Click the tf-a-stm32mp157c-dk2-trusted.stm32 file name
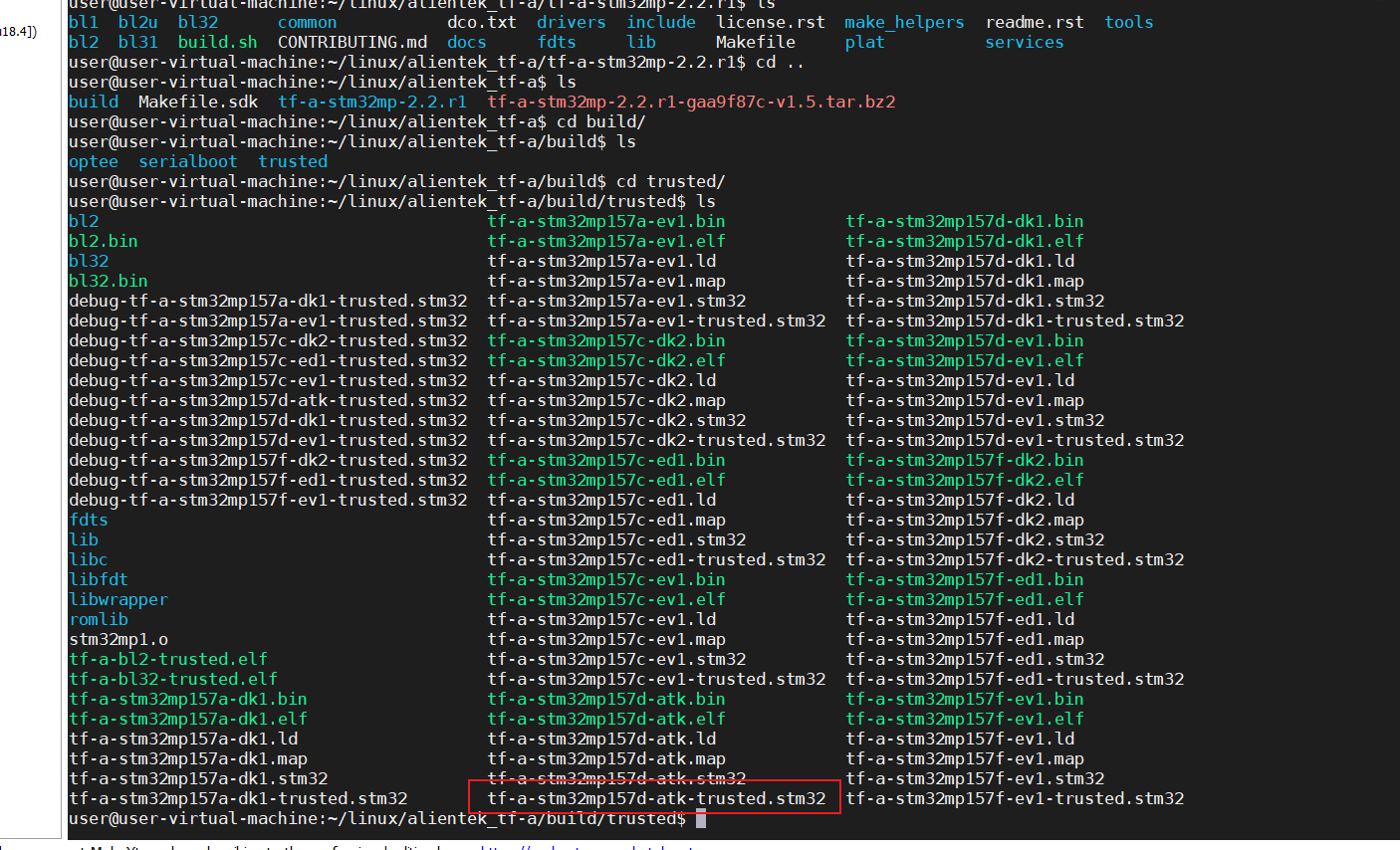This screenshot has width=1400, height=850. click(x=656, y=440)
